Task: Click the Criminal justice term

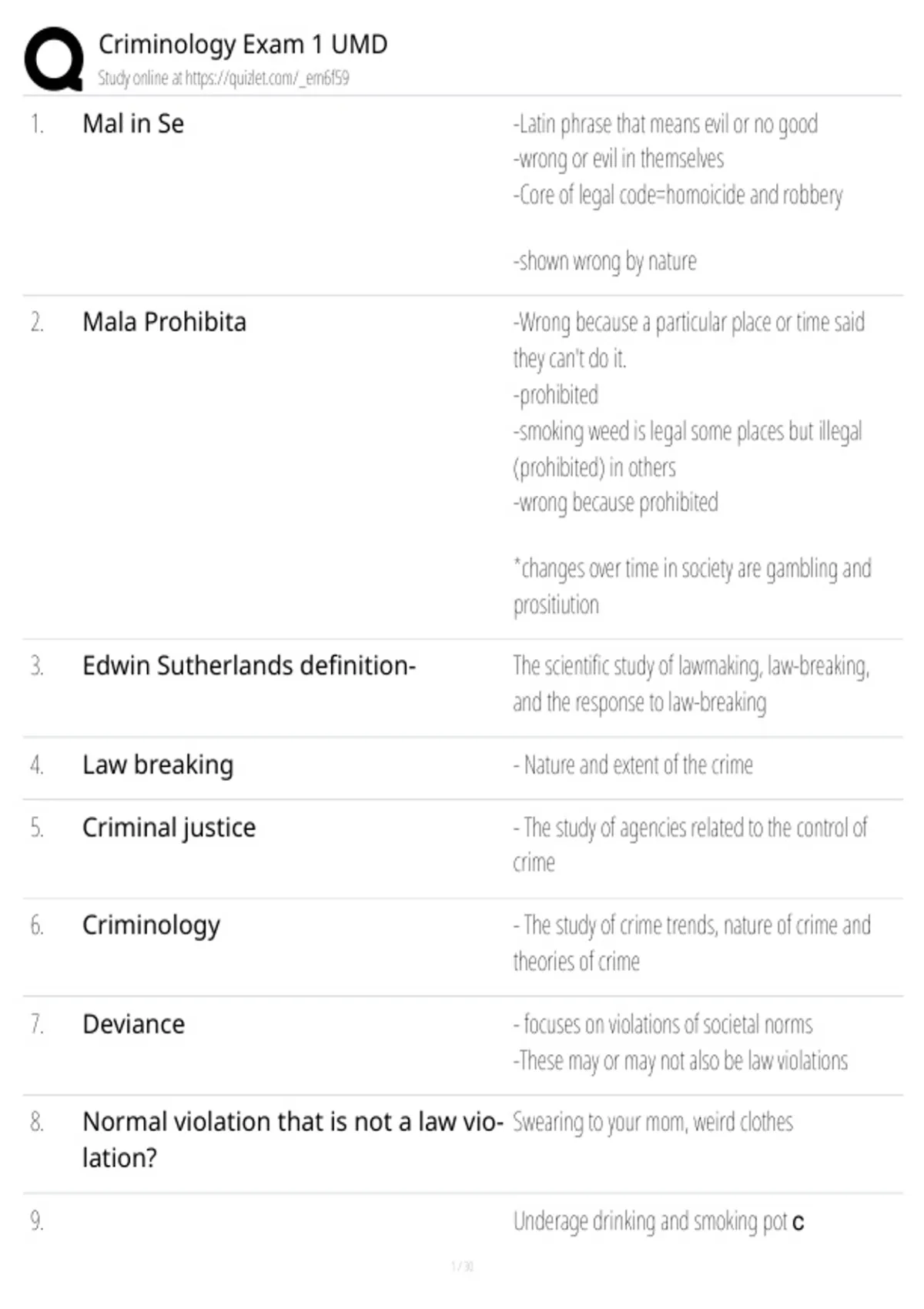Action: pyautogui.click(x=169, y=828)
